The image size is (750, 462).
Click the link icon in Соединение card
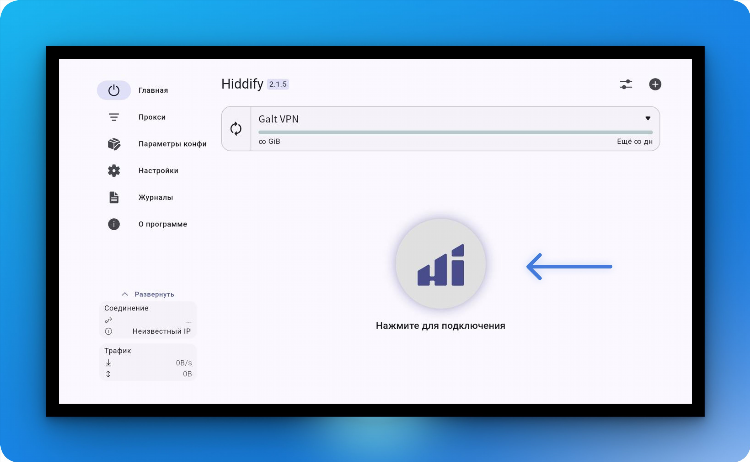(x=108, y=320)
